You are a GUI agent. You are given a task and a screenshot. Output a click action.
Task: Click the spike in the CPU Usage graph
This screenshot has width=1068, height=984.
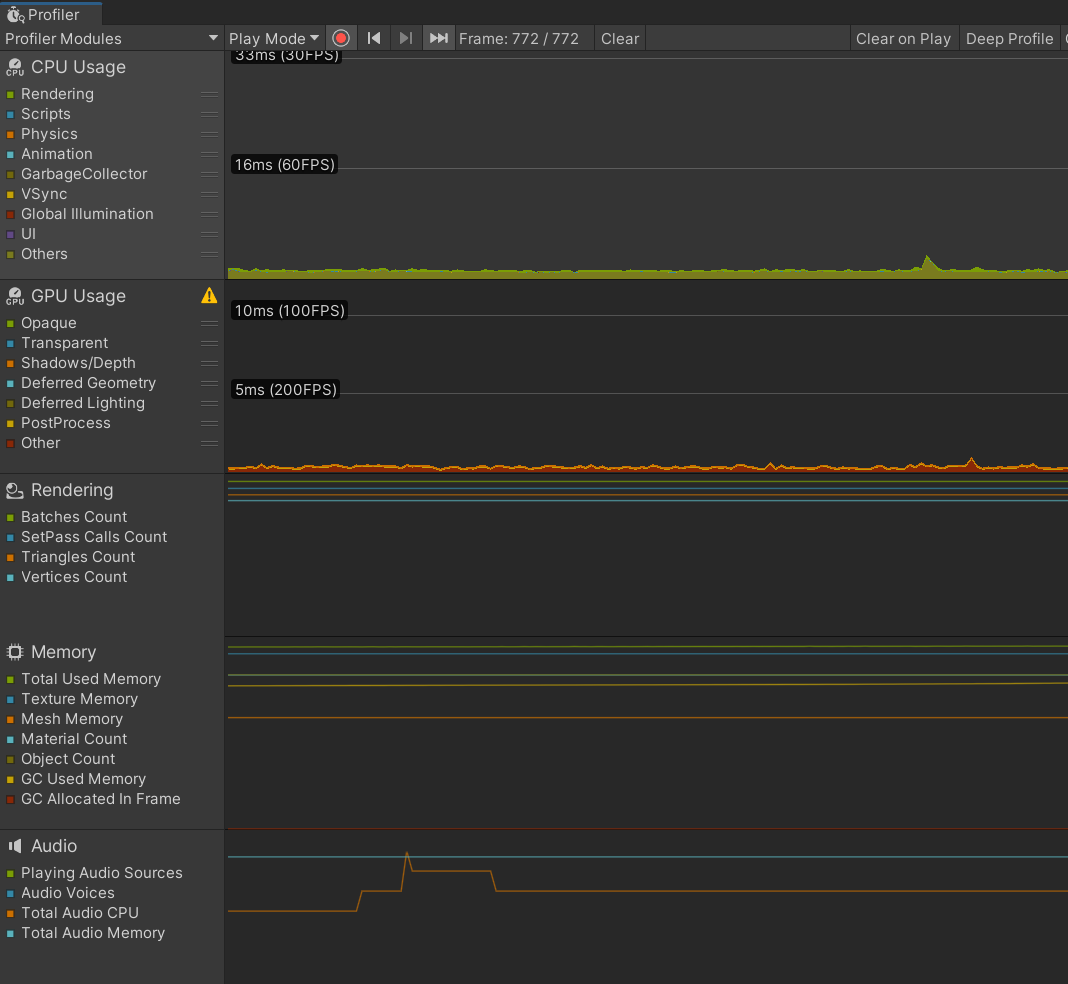tap(928, 260)
